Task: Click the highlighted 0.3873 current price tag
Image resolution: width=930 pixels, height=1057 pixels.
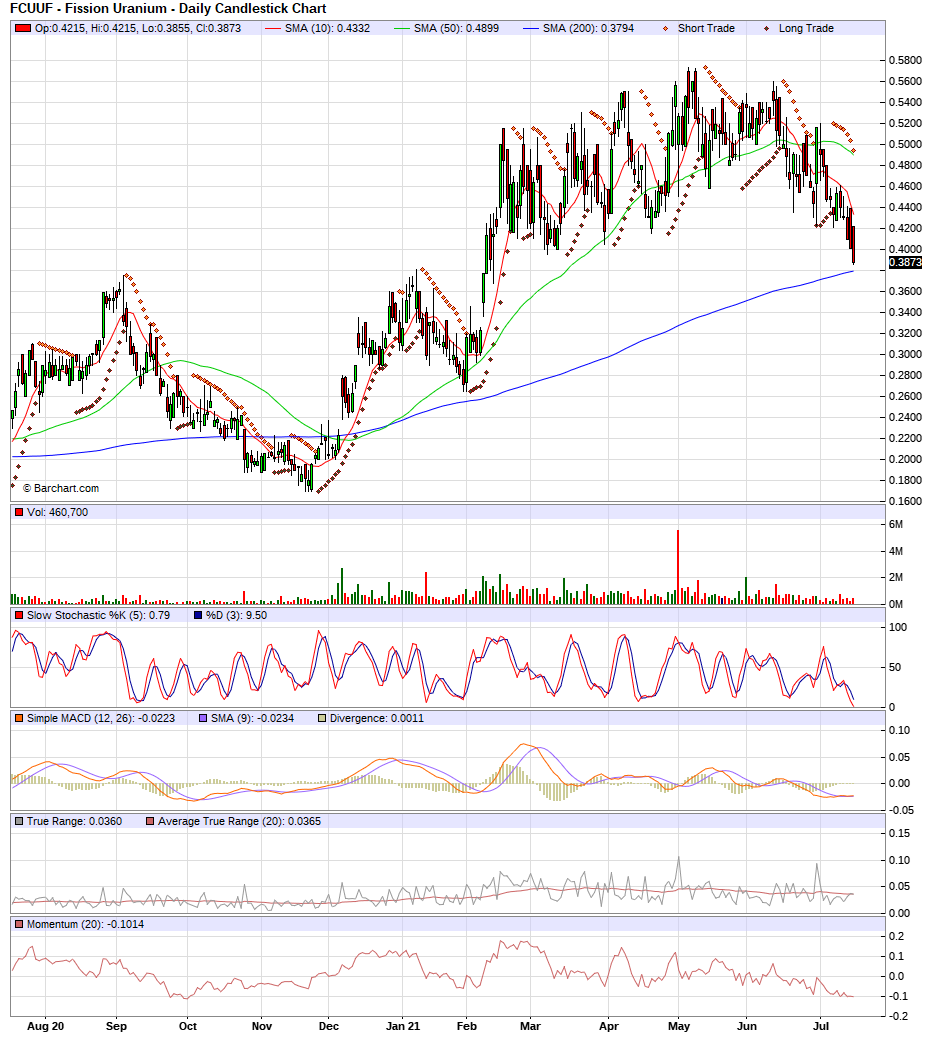Action: tap(905, 262)
